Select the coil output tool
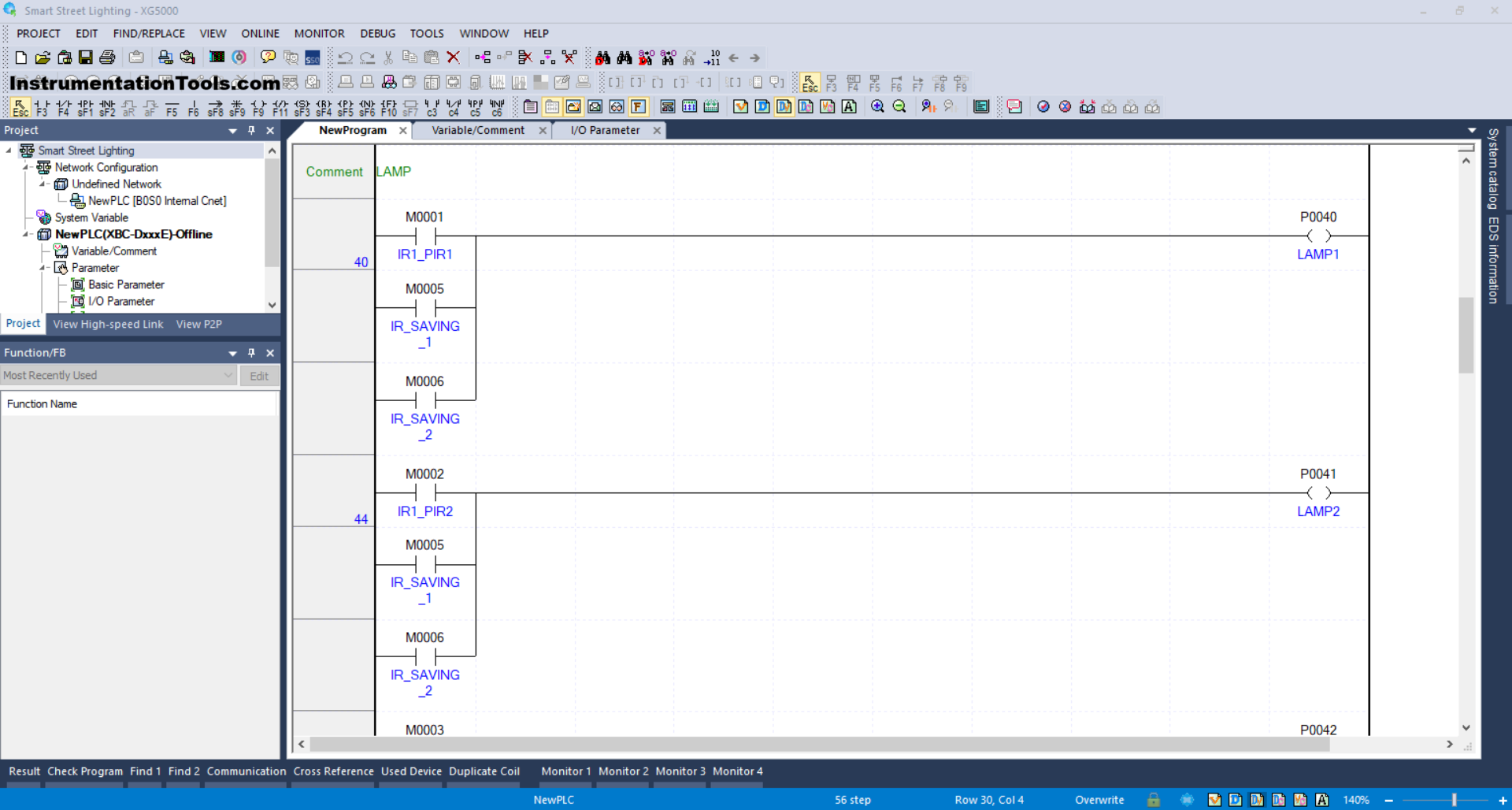The width and height of the screenshot is (1512, 810). (x=258, y=106)
